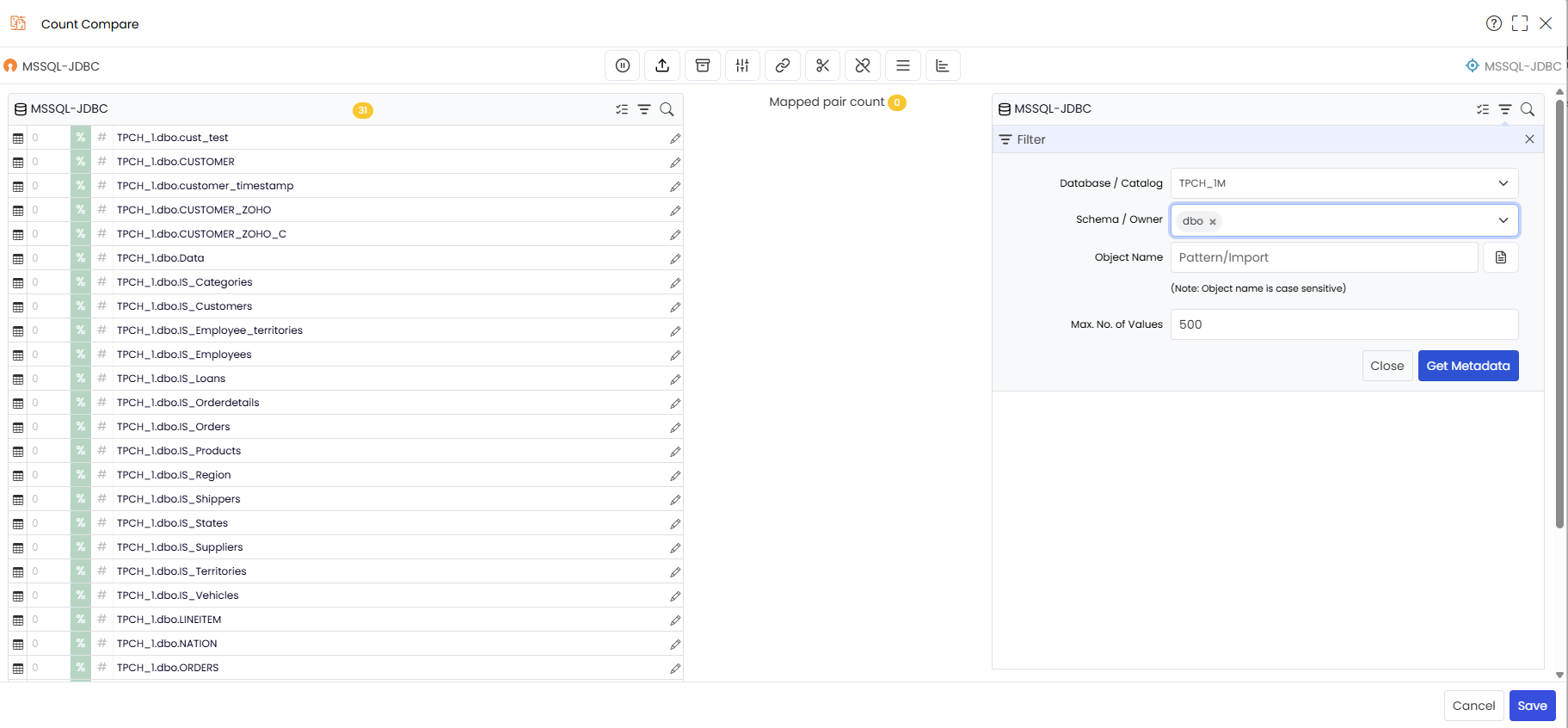Click the Object Name Pattern/Import field
Image resolution: width=1568 pixels, height=728 pixels.
point(1325,257)
